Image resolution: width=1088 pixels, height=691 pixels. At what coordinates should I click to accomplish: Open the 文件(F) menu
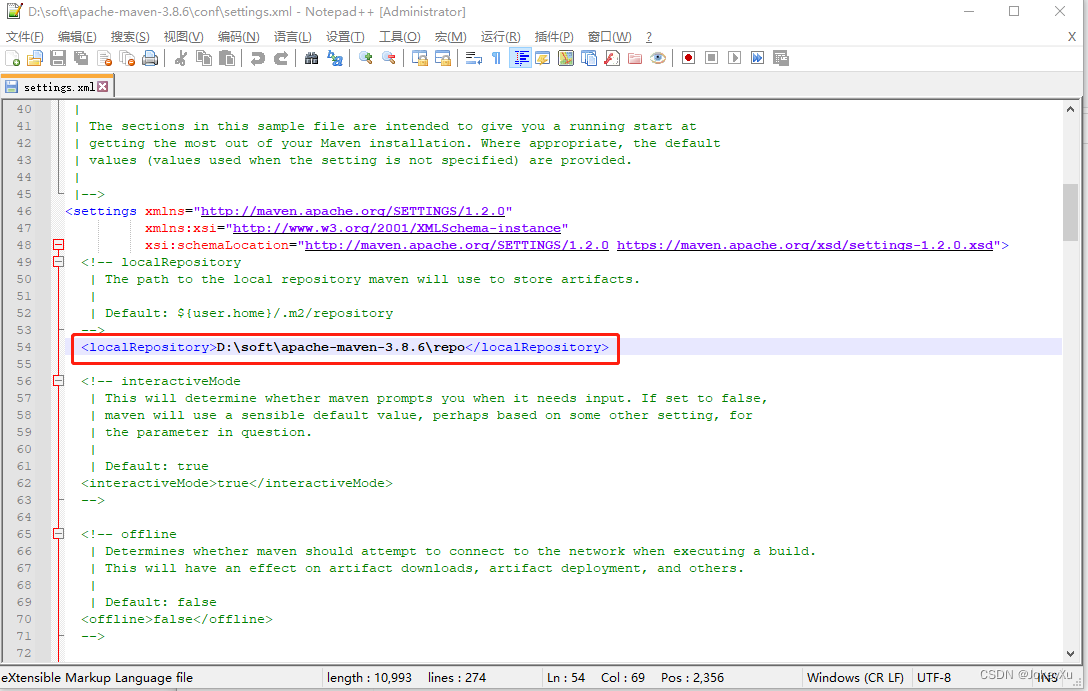click(24, 37)
